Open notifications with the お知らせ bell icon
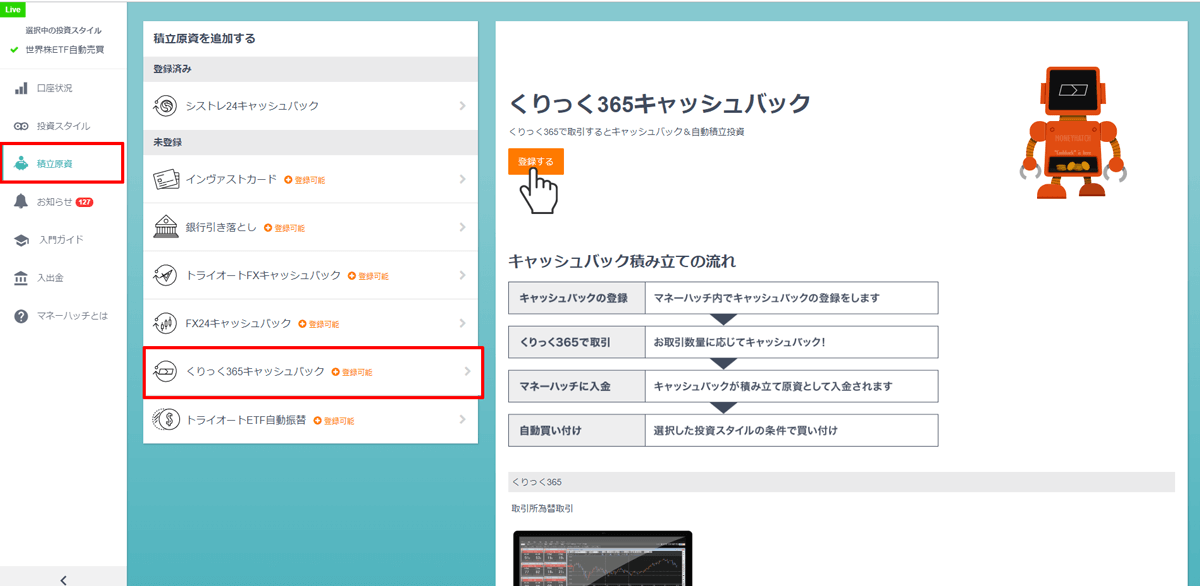The width and height of the screenshot is (1200, 586). pos(21,202)
